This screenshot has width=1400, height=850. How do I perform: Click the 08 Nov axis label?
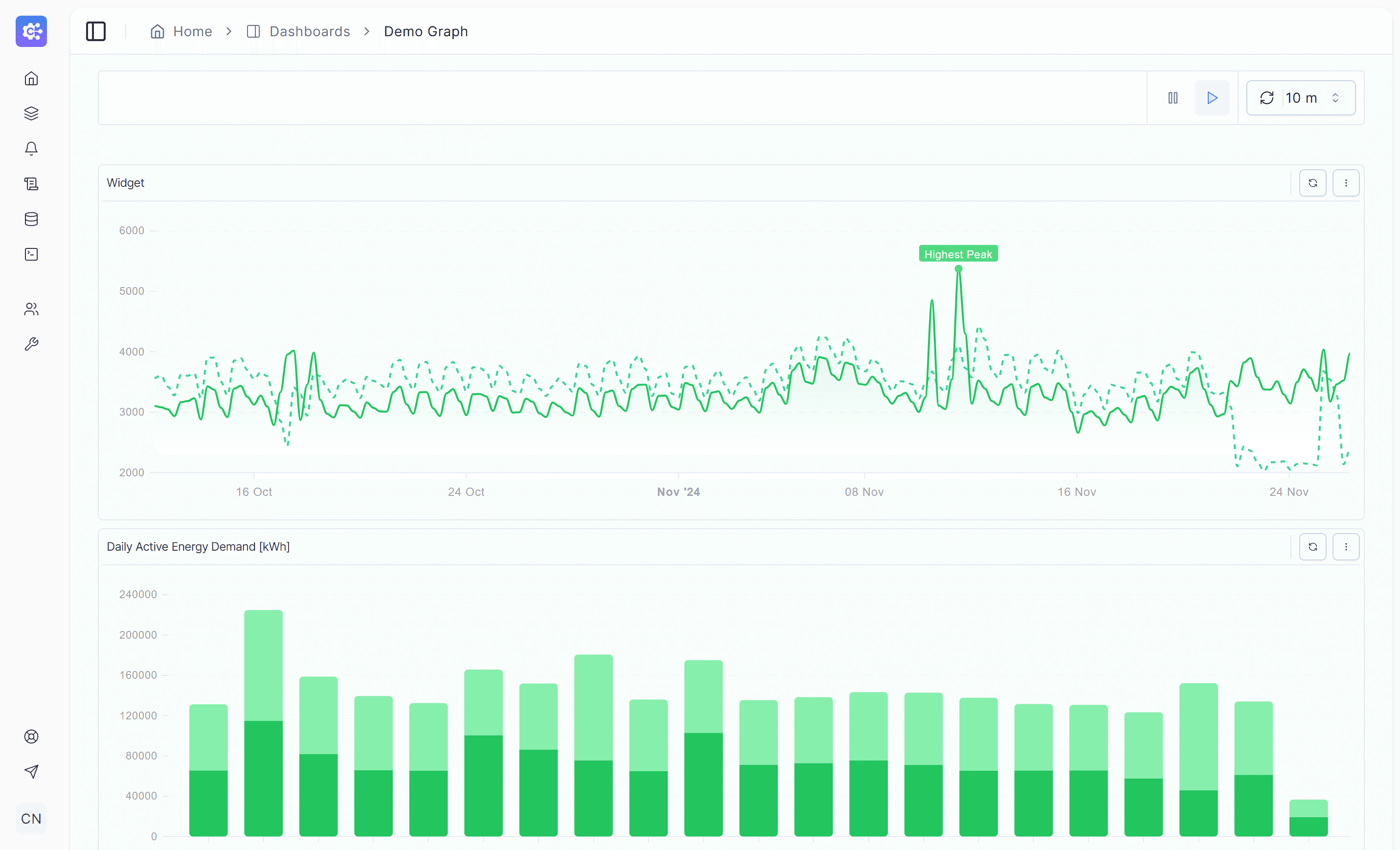[864, 492]
